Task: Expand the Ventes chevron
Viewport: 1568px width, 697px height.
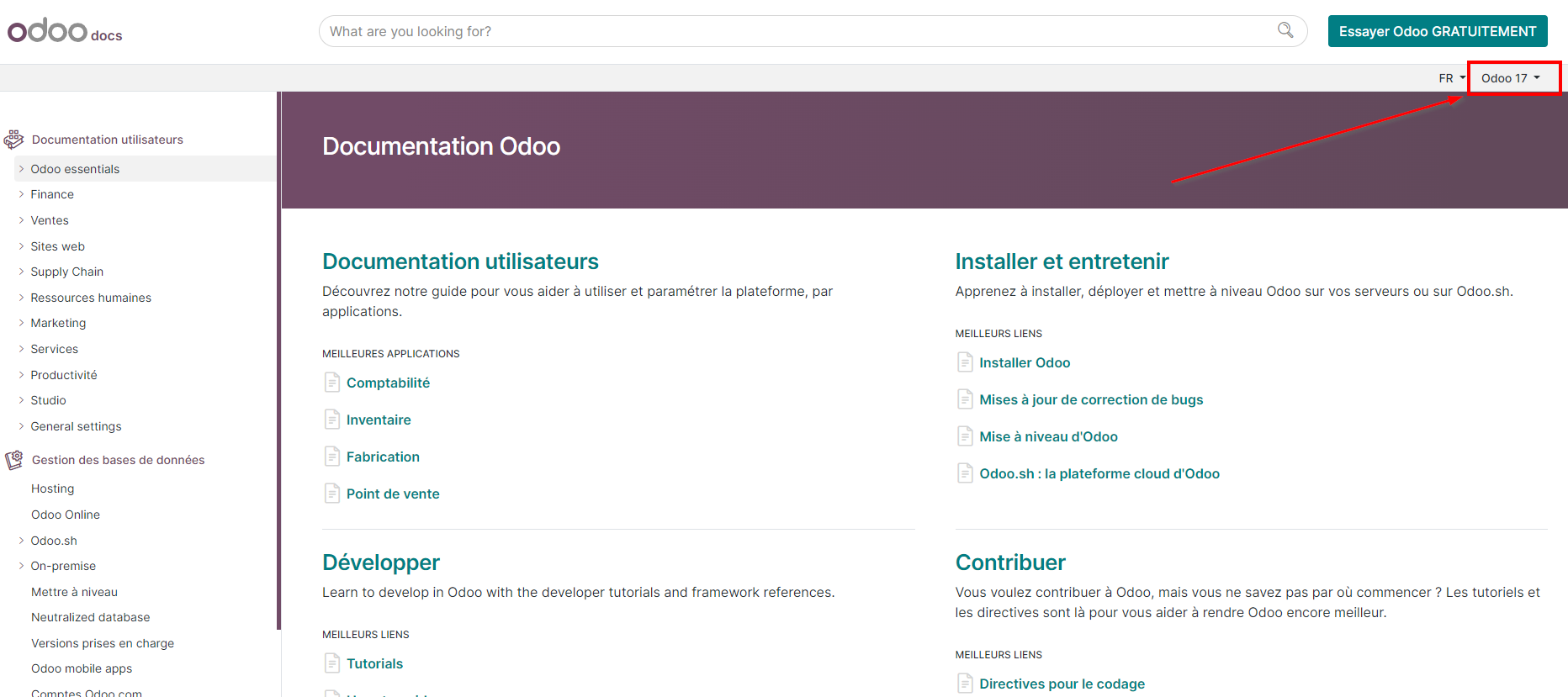Action: click(x=21, y=220)
